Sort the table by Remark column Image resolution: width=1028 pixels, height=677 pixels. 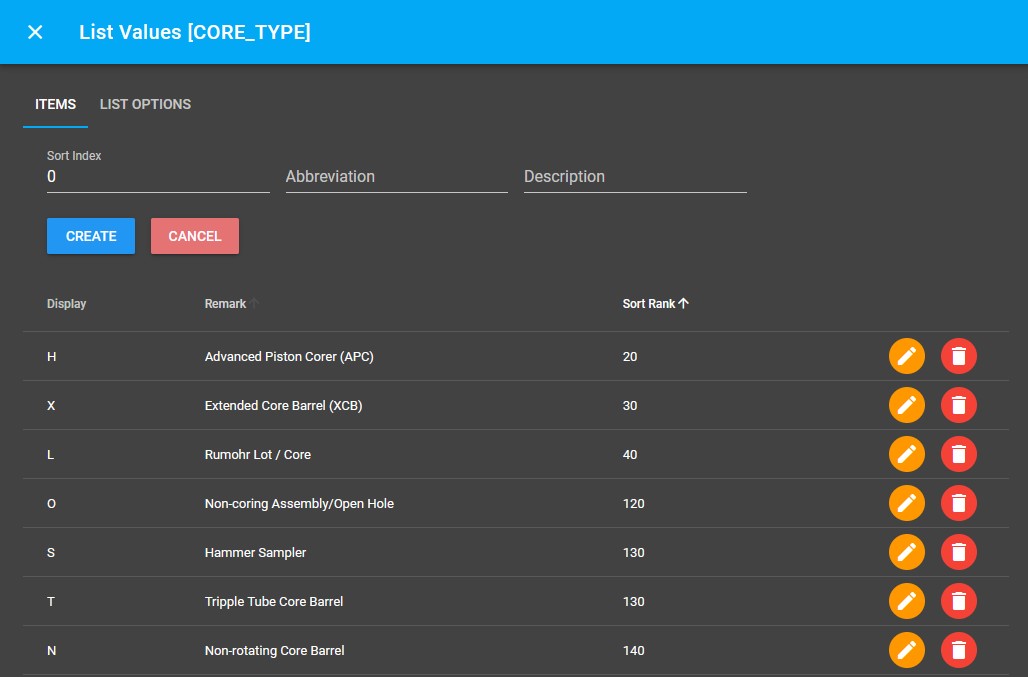coord(226,304)
